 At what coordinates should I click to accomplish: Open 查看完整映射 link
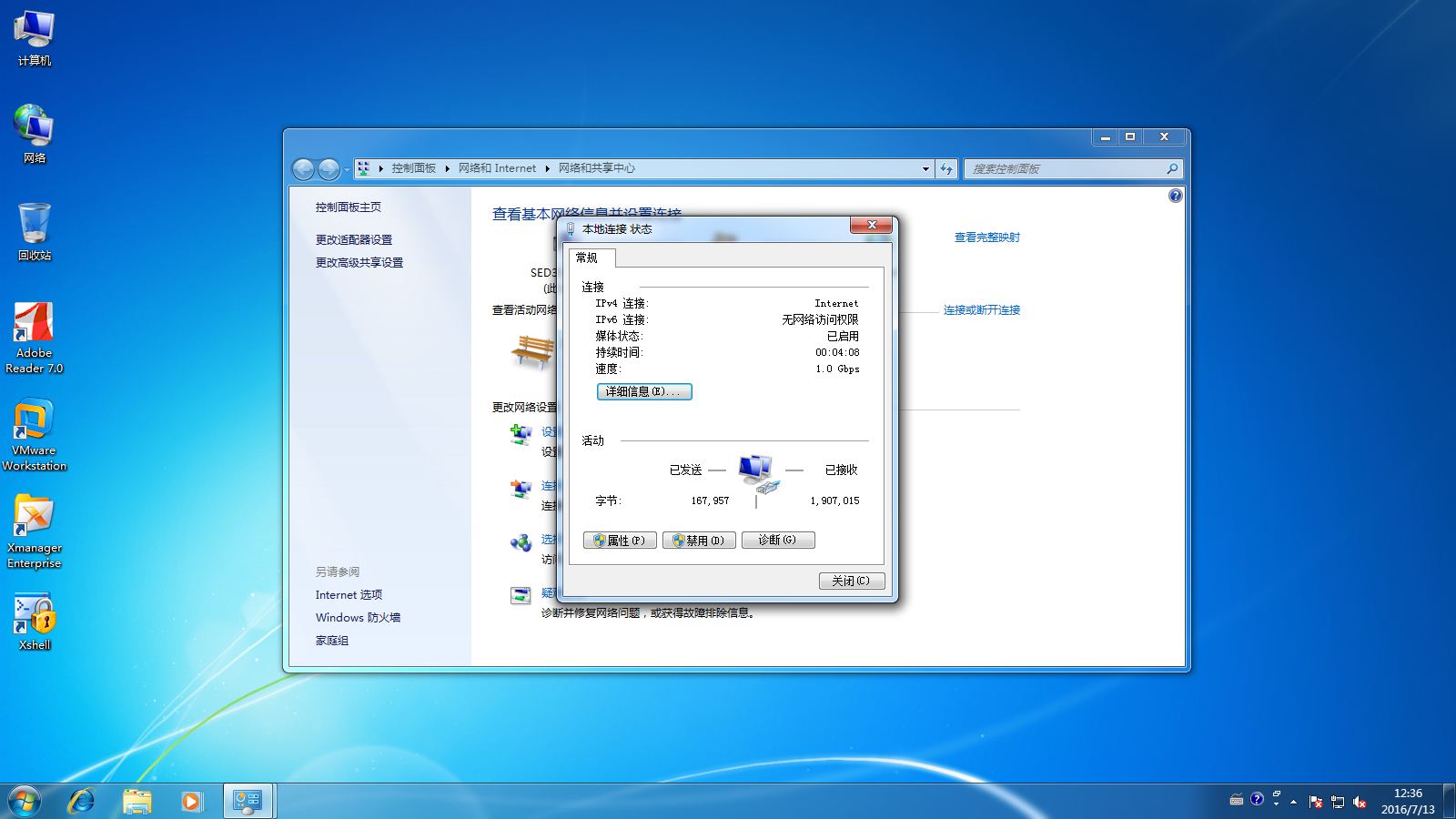click(x=987, y=238)
